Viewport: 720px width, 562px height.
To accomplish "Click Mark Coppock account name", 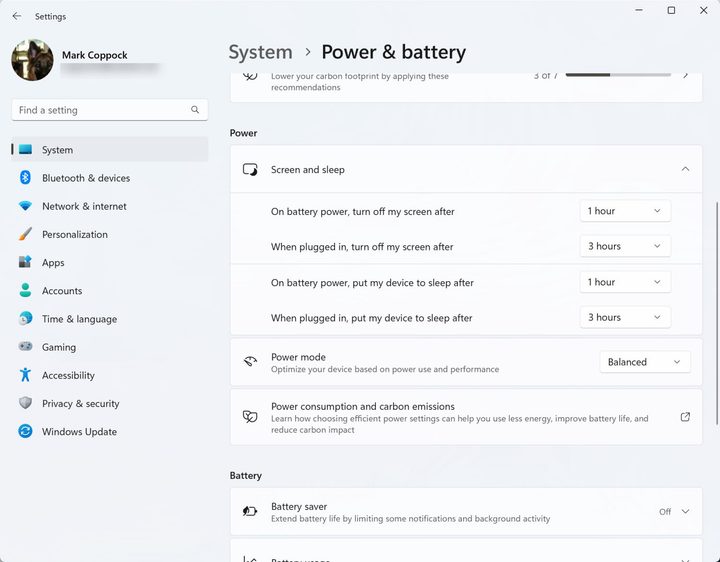I will 95,55.
